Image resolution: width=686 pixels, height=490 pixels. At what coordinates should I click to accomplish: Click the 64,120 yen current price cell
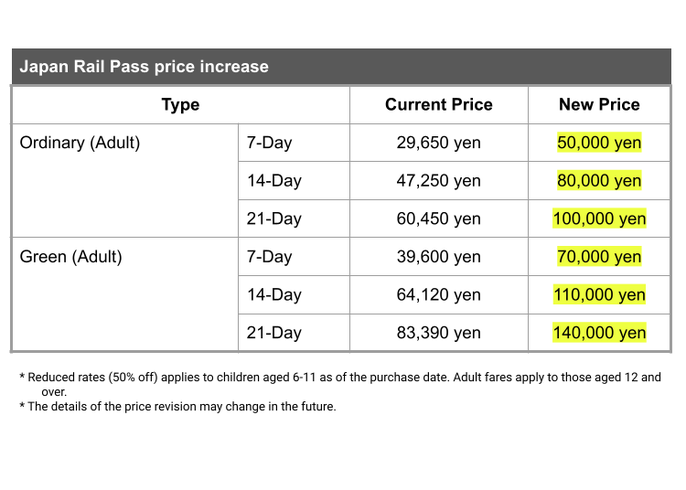point(439,295)
